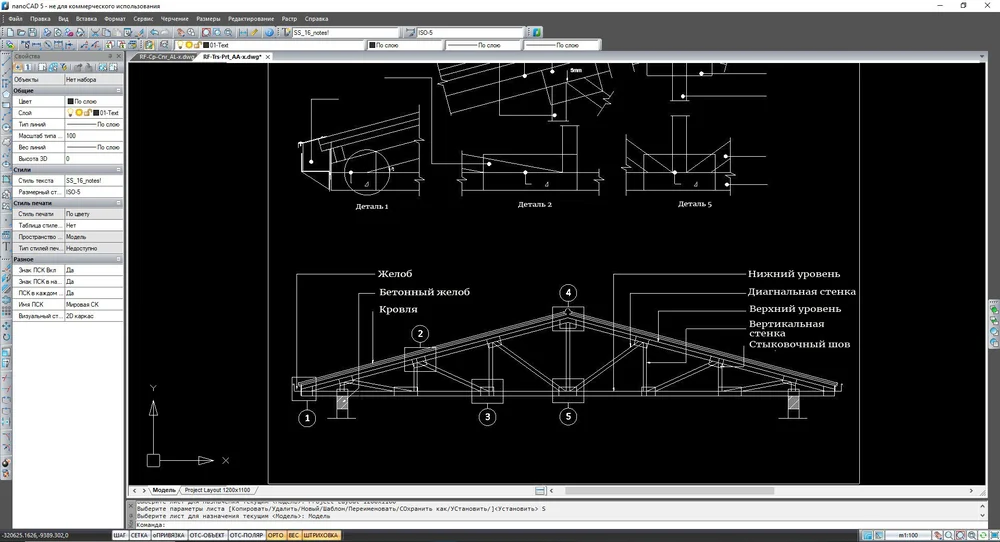Click the Quick select icon in Свойства panel
Image resolution: width=1000 pixels, height=542 pixels.
[64, 66]
